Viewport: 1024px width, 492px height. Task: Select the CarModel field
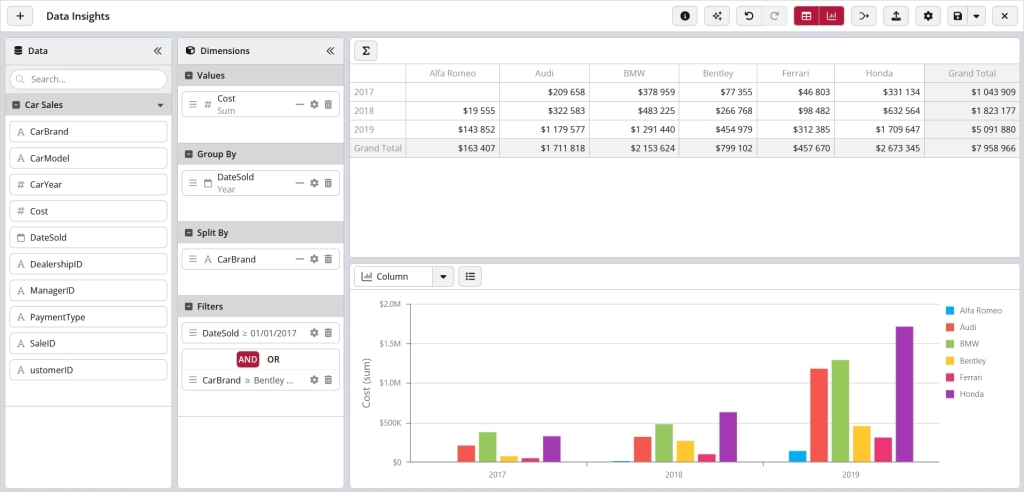click(88, 158)
